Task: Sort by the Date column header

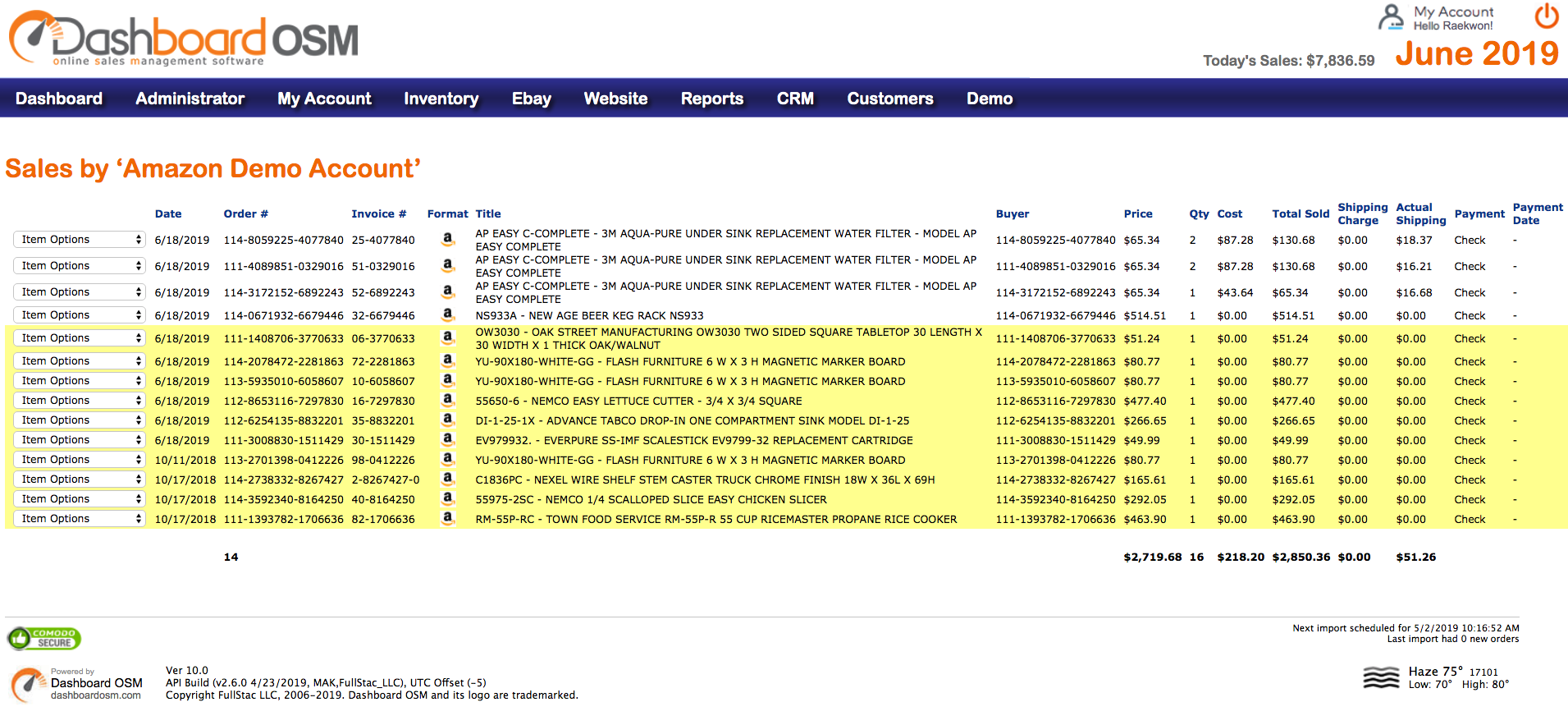Action: point(168,213)
